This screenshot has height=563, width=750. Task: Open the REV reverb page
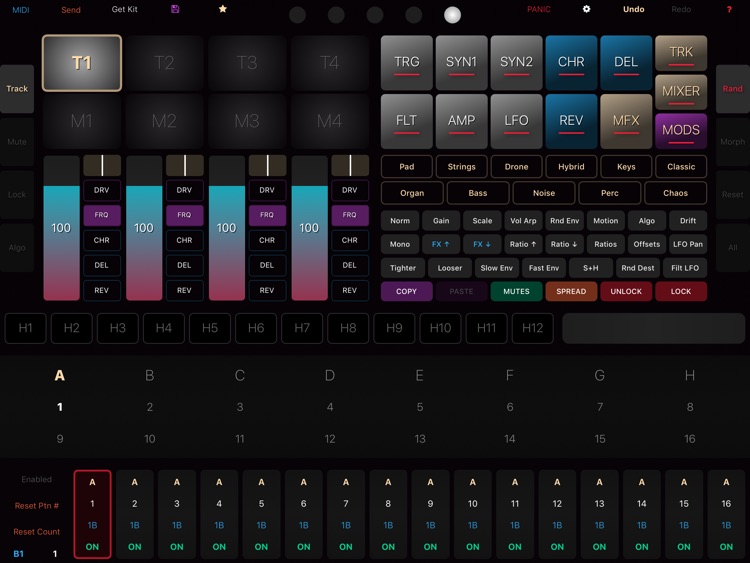(x=571, y=121)
